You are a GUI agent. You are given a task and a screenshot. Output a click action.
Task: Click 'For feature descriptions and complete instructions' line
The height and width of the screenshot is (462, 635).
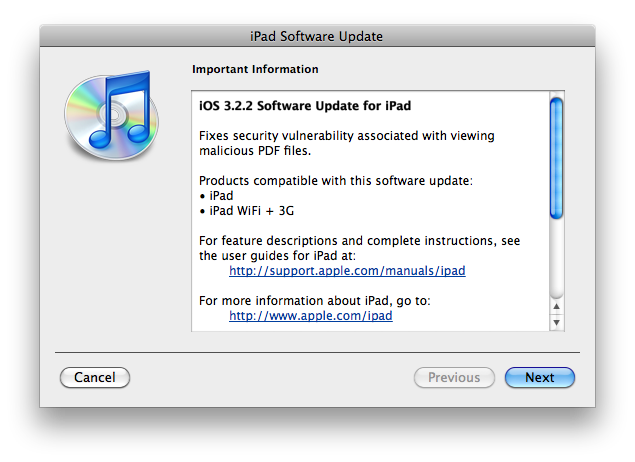359,241
